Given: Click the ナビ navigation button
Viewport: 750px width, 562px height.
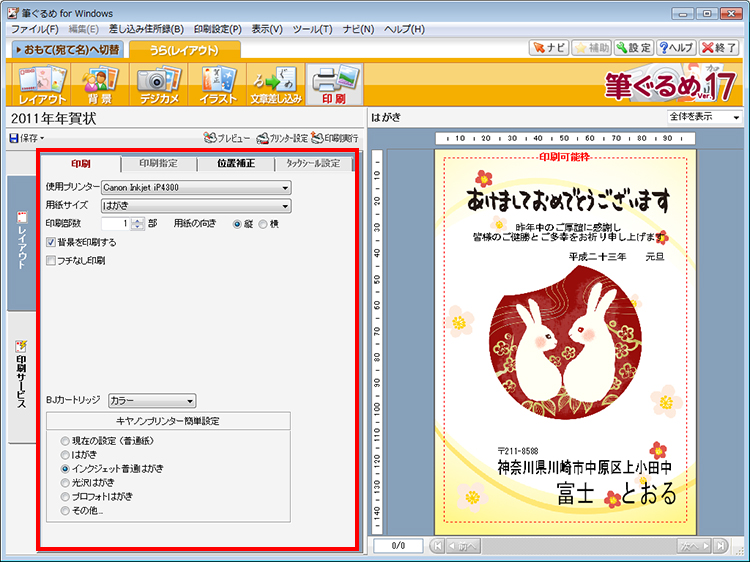Looking at the screenshot, I should coord(549,48).
